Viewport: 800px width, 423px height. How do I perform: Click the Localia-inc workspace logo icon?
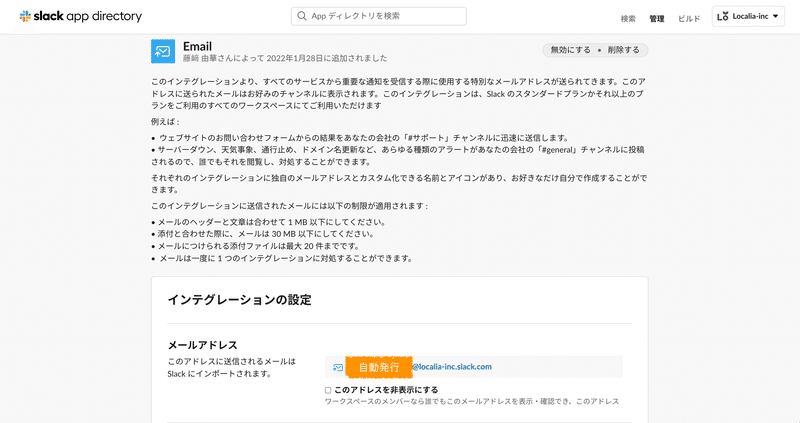[x=722, y=16]
